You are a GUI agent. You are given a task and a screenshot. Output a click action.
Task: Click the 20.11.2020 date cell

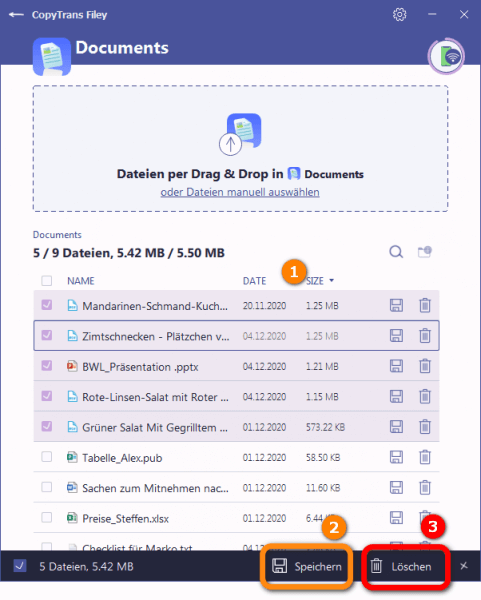click(264, 306)
